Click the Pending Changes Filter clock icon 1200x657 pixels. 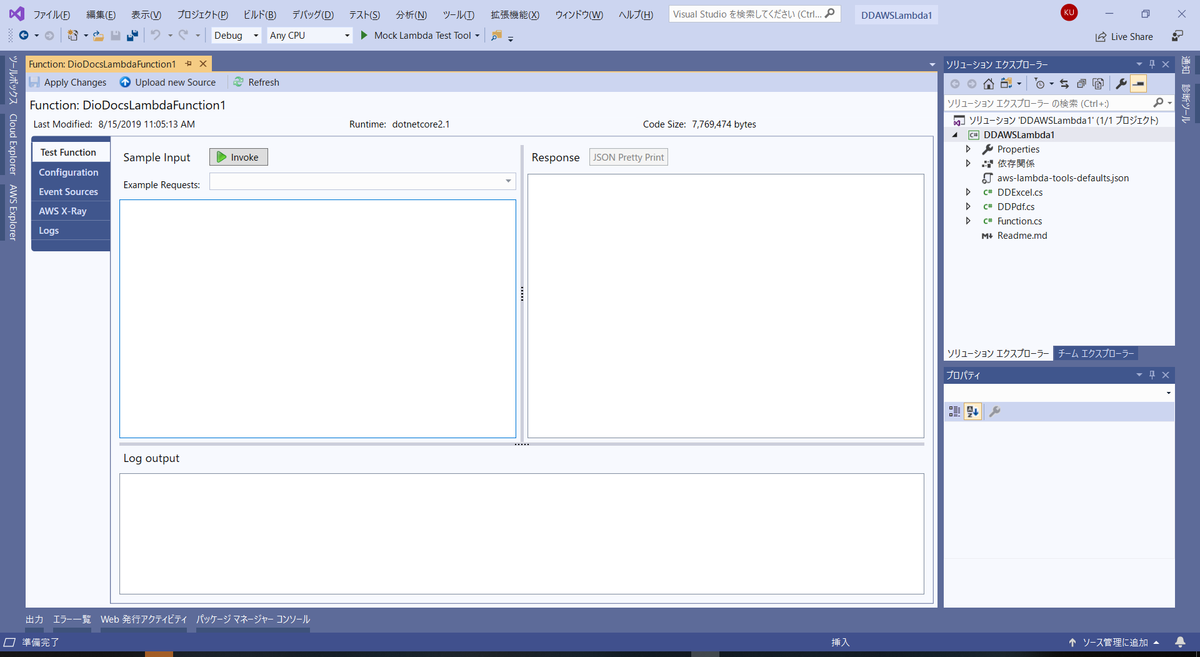1042,84
